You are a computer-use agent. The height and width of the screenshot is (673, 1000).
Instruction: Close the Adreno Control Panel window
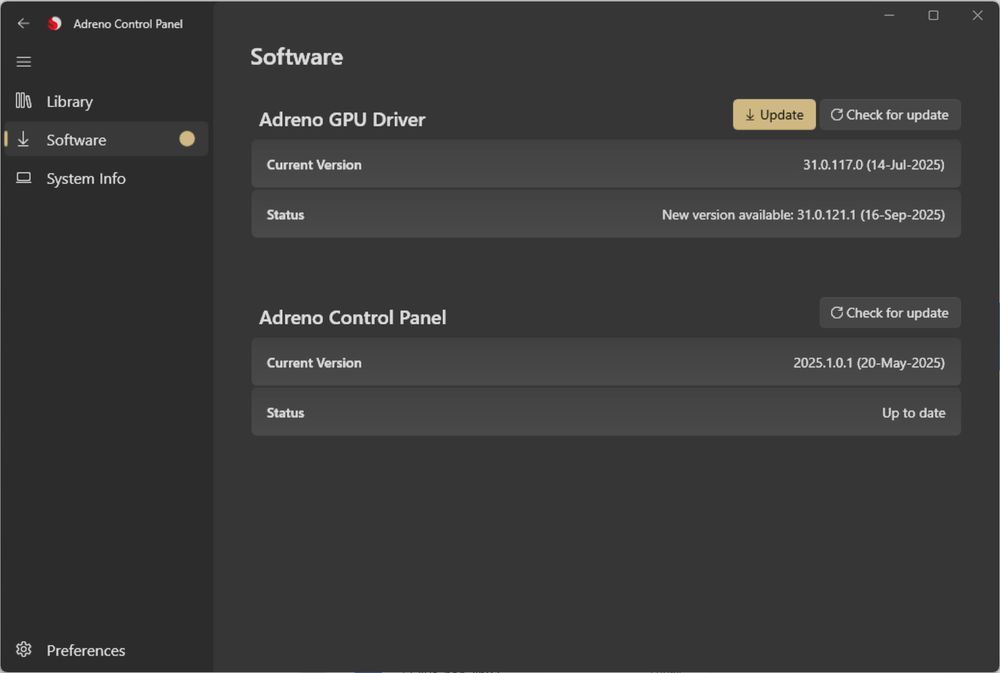pos(977,15)
